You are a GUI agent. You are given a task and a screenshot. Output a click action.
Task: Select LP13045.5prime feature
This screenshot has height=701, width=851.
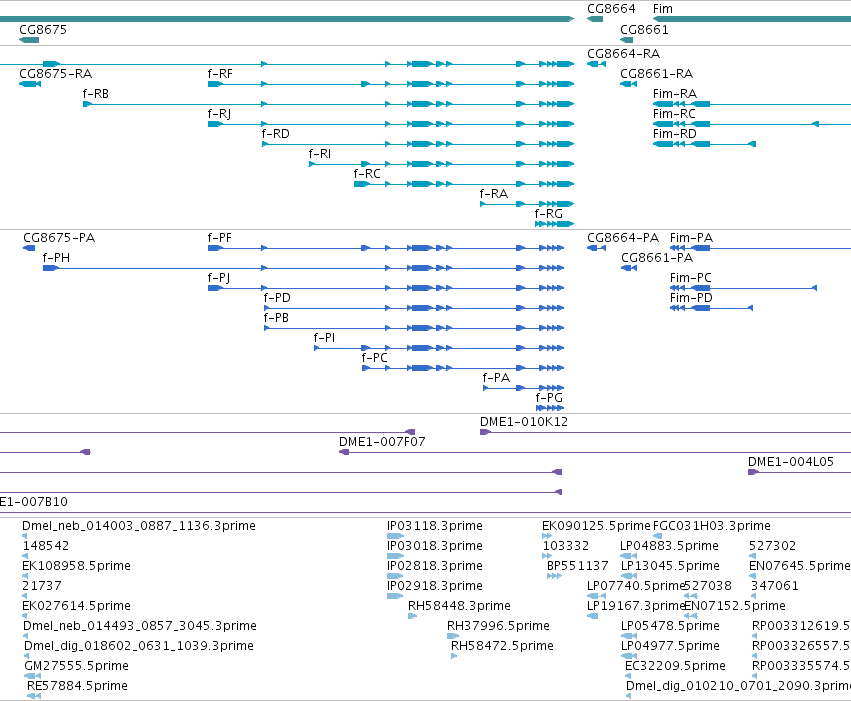pyautogui.click(x=670, y=566)
